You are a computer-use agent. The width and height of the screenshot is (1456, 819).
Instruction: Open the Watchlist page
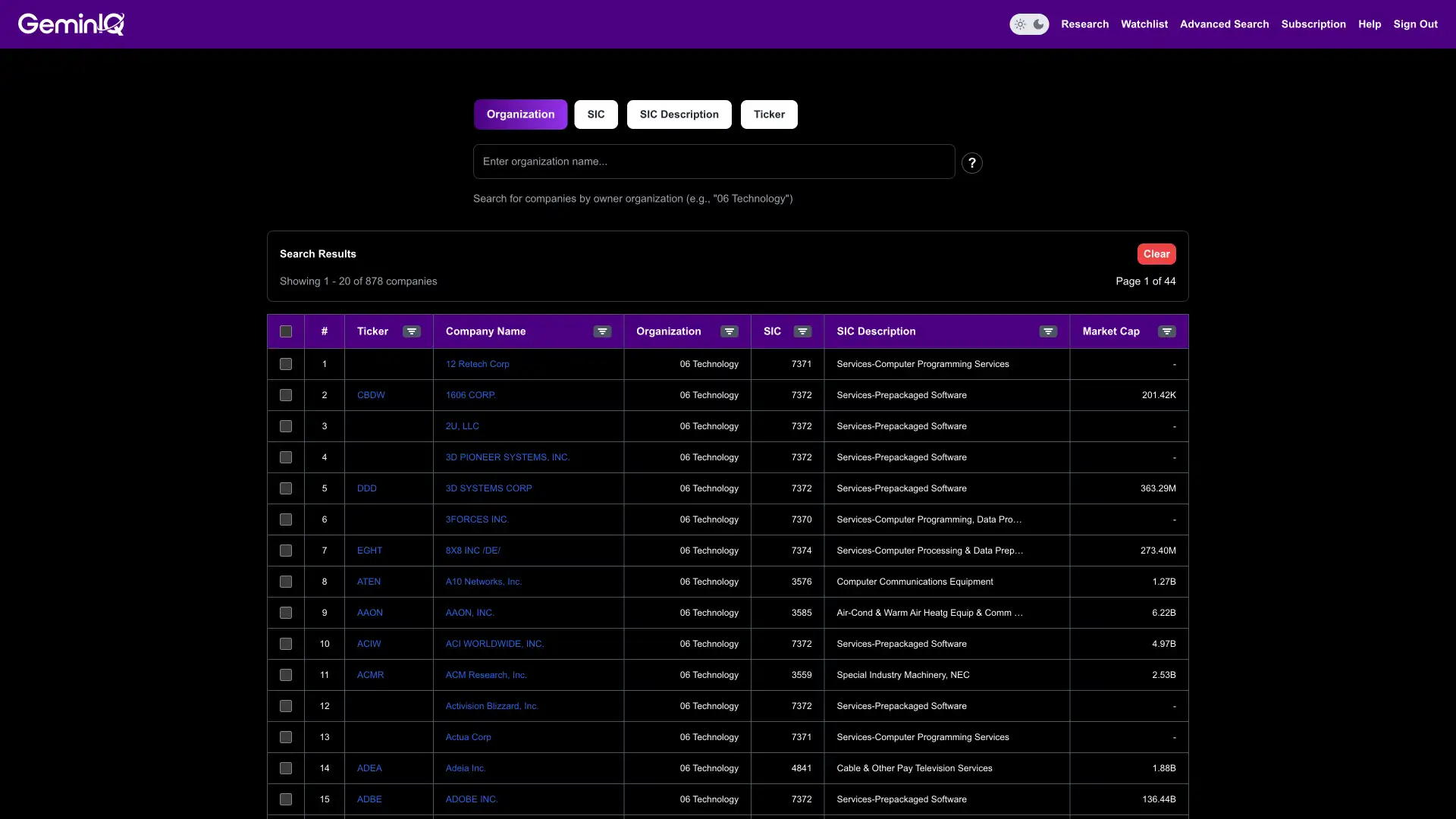[x=1144, y=24]
